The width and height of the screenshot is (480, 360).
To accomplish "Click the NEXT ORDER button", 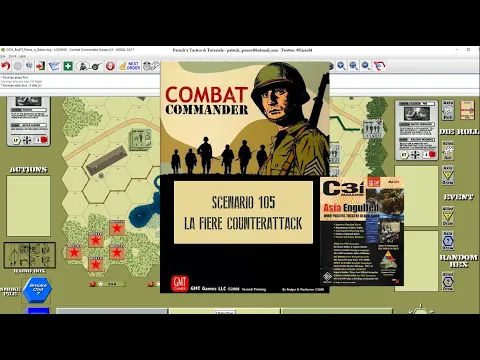I will 130,66.
